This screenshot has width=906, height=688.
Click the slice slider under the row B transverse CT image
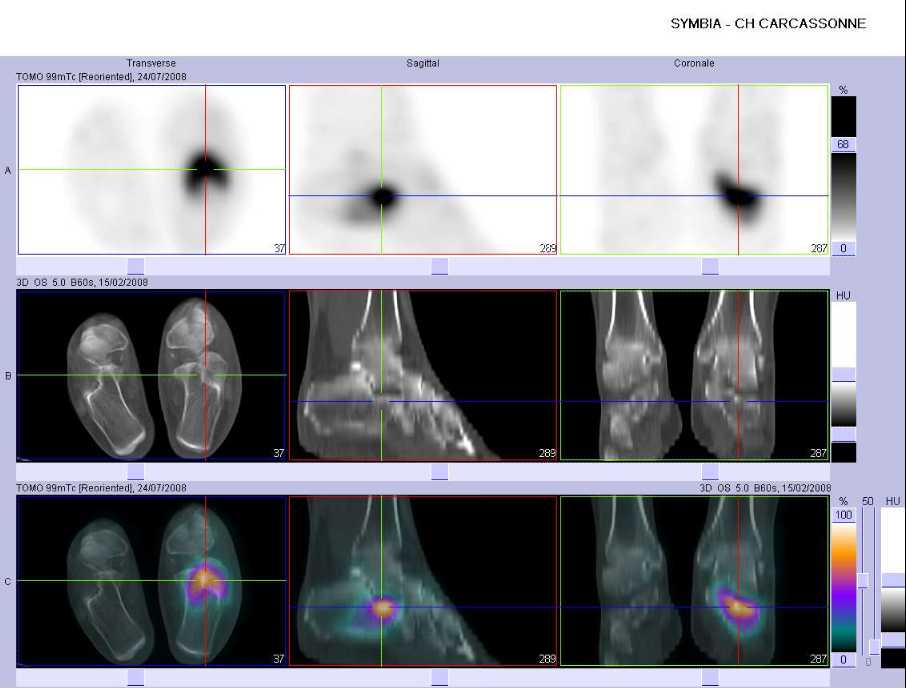pos(136,471)
